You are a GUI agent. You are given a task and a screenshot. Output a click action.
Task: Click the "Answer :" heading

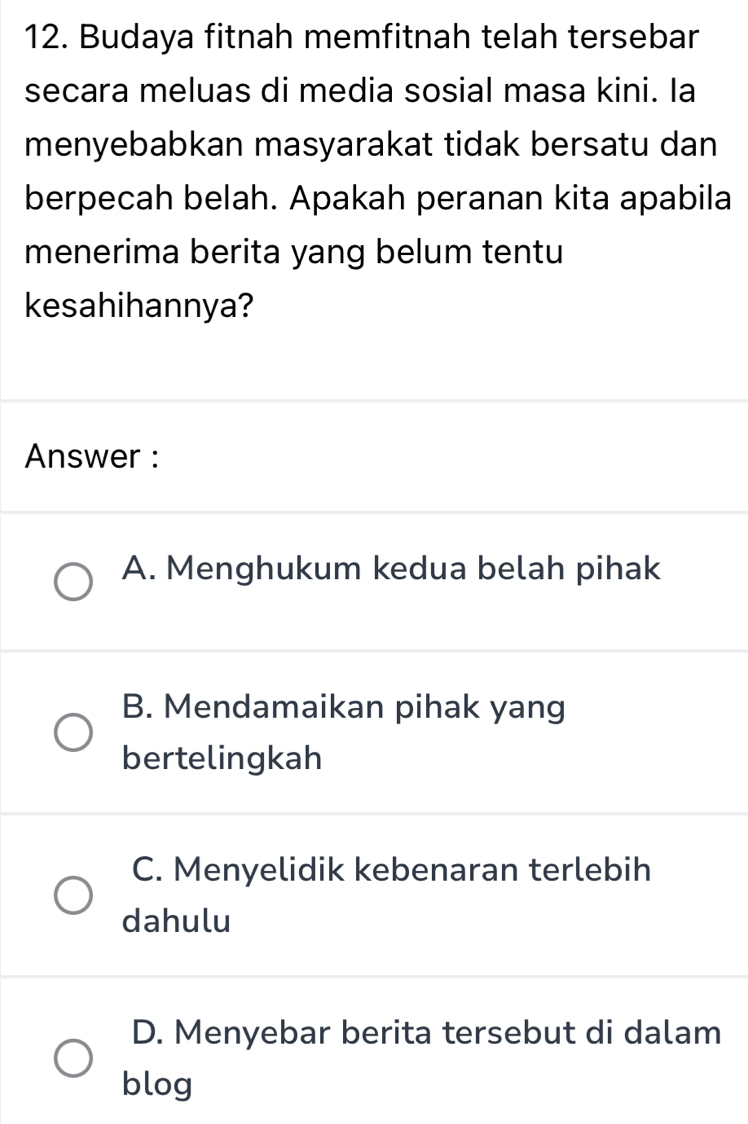pos(91,457)
